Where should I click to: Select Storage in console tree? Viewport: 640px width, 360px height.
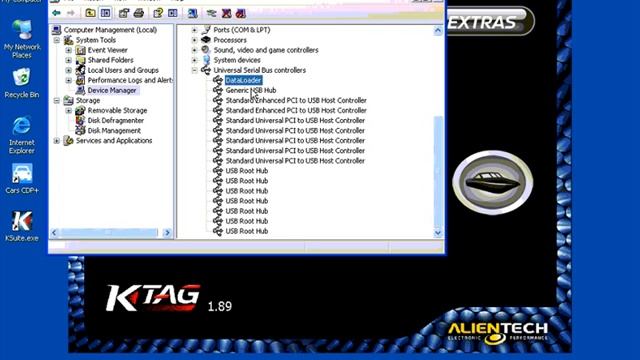(x=88, y=100)
